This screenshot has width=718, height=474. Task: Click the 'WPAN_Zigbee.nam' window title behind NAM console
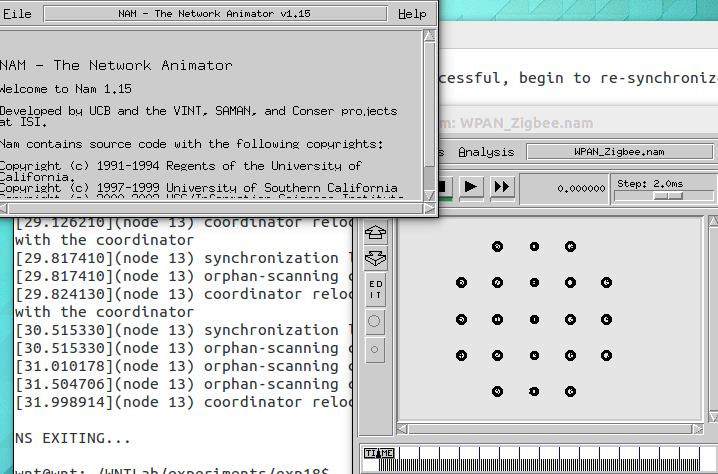527,123
